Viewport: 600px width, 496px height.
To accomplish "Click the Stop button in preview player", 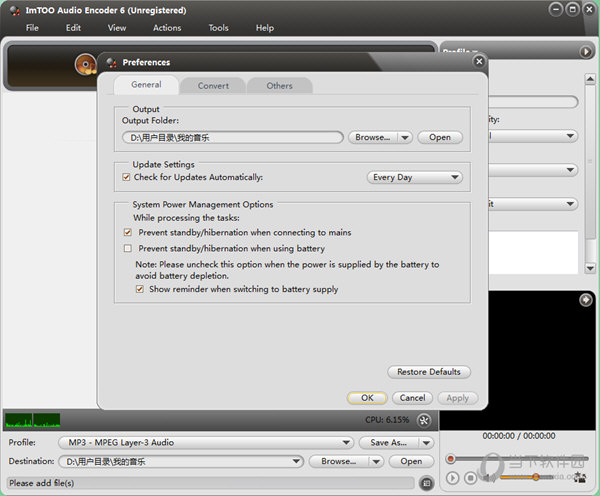I will 471,478.
